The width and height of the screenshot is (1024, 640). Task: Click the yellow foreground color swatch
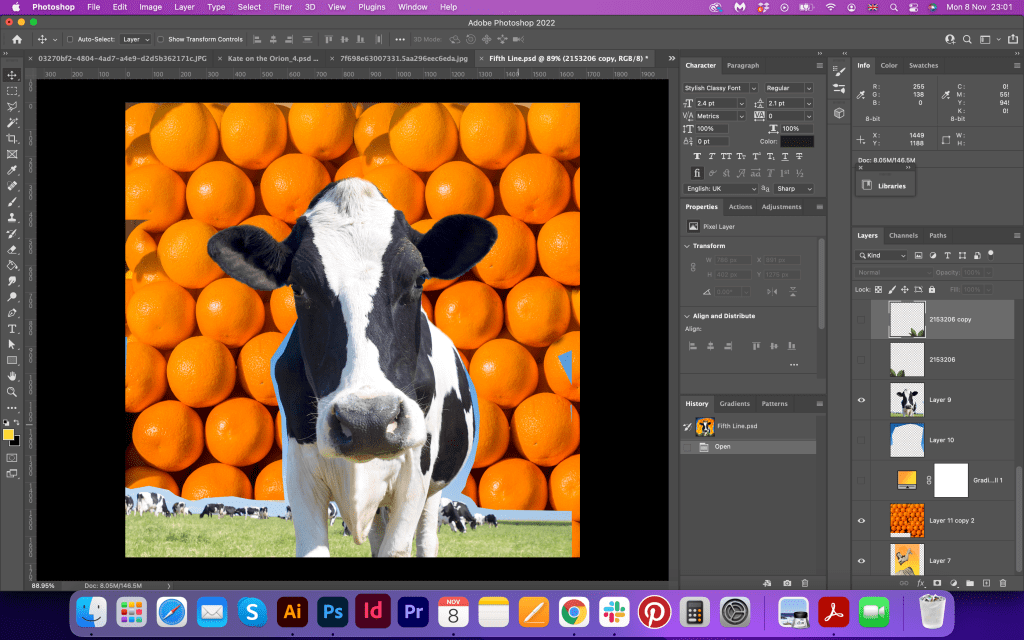click(x=9, y=435)
